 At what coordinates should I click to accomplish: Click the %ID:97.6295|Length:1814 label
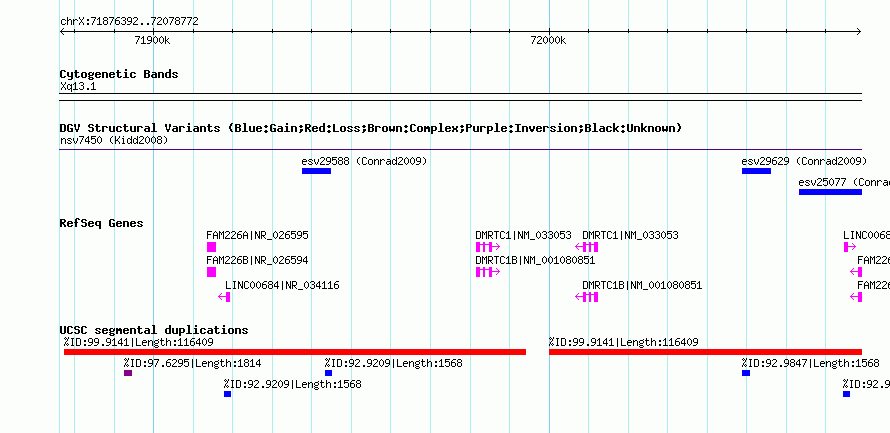(x=192, y=363)
